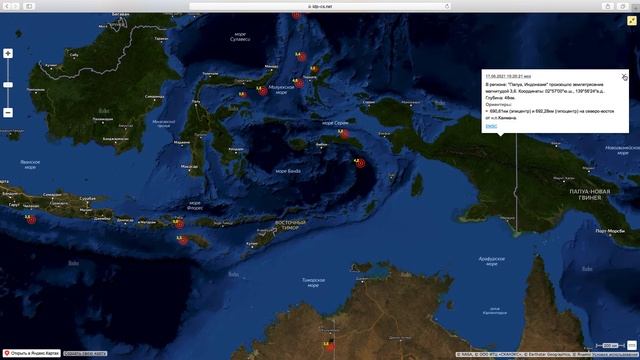Go back with Safari's back arrow

pos(7,6)
